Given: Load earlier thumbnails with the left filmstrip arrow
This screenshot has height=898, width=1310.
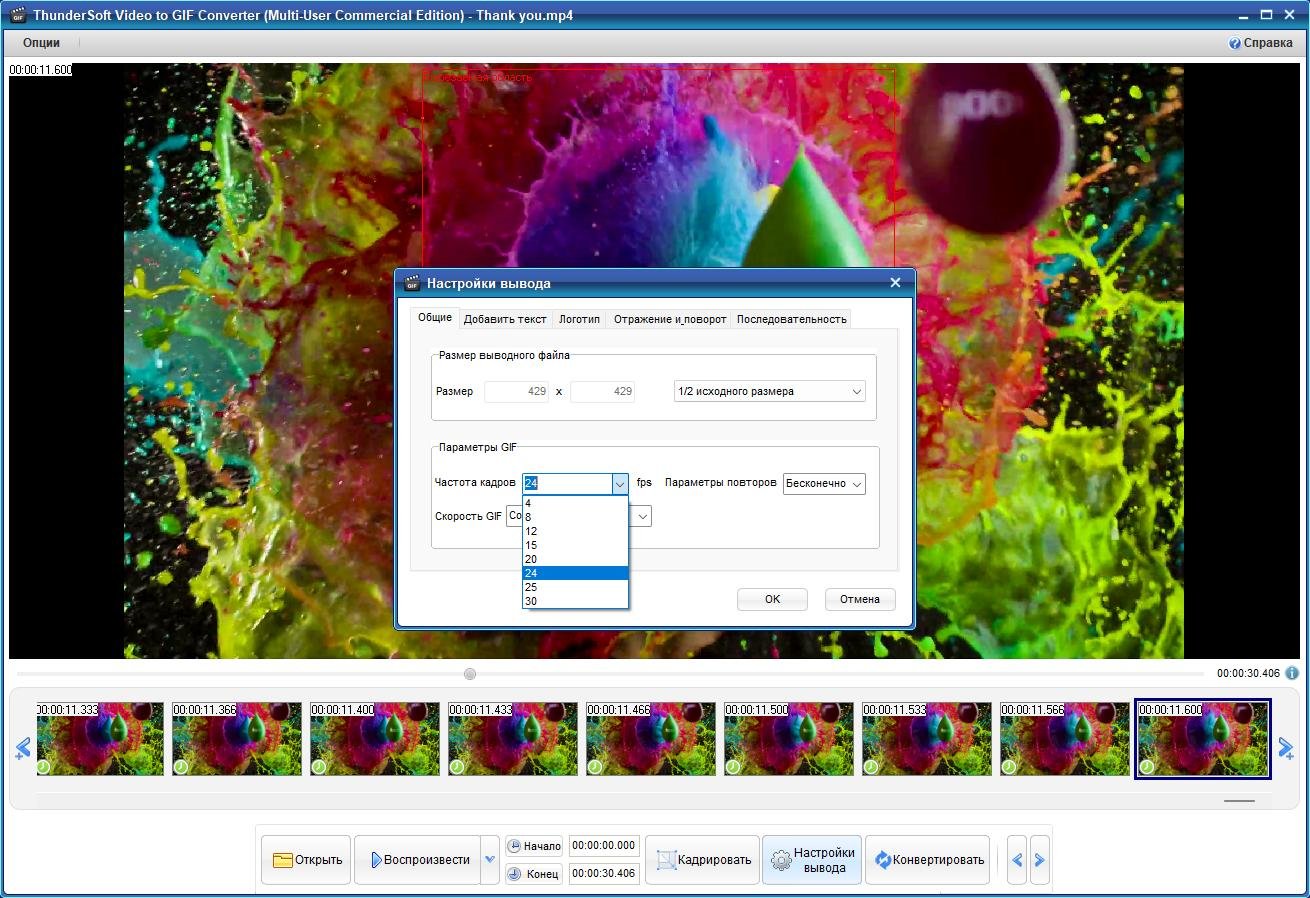Looking at the screenshot, I should coord(23,748).
